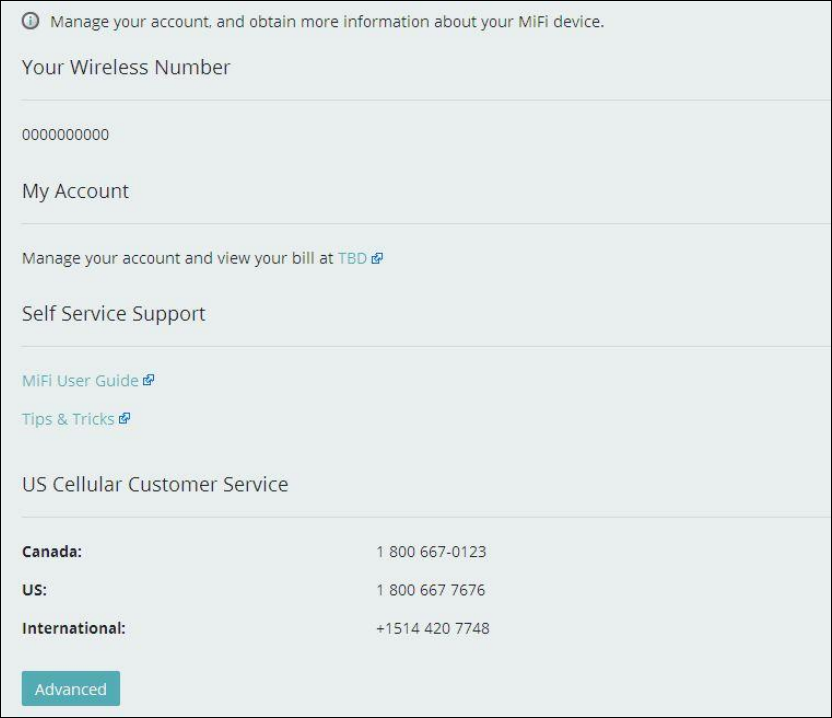Screen dimensions: 832x718
Task: Open the Tips & Tricks link
Action: click(68, 419)
